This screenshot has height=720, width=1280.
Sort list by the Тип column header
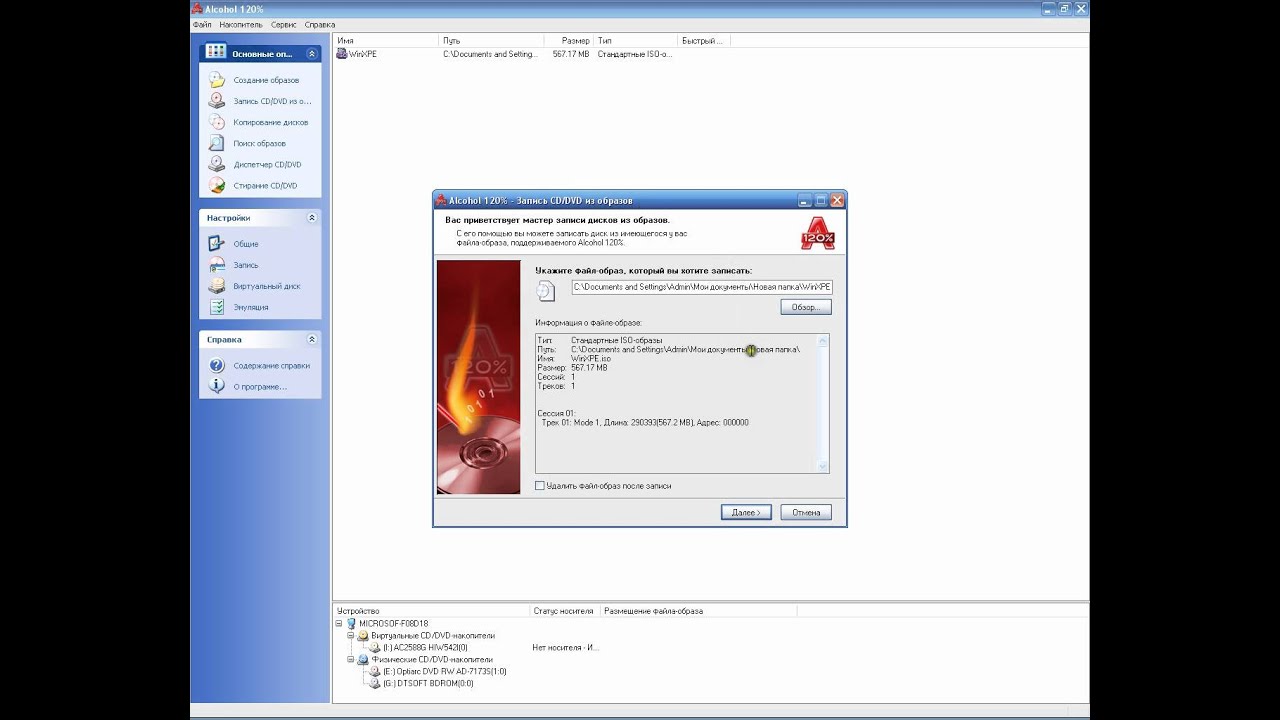[635, 41]
